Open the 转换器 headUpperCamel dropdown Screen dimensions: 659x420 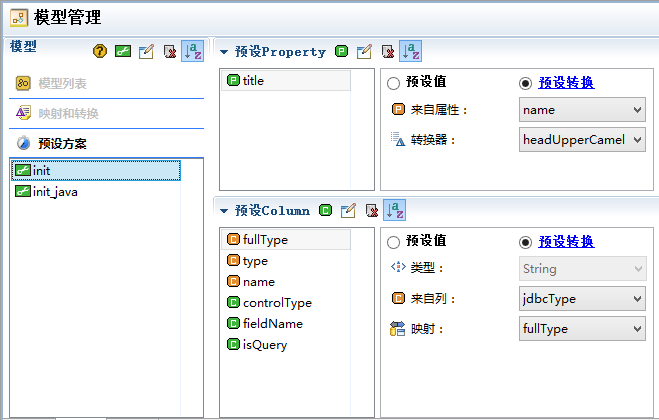582,140
